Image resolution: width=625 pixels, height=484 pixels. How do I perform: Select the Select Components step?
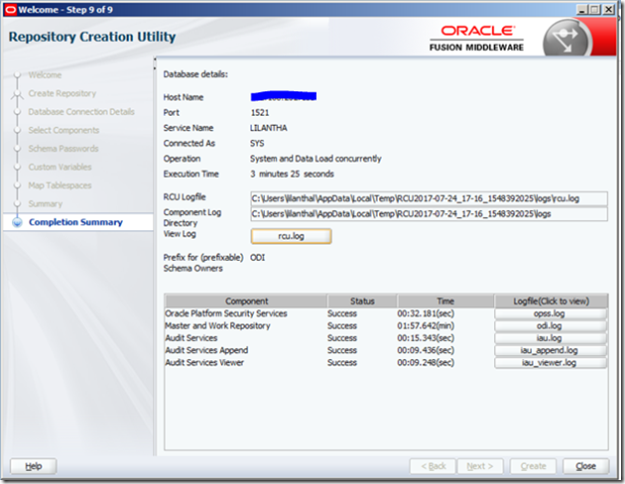coord(64,130)
